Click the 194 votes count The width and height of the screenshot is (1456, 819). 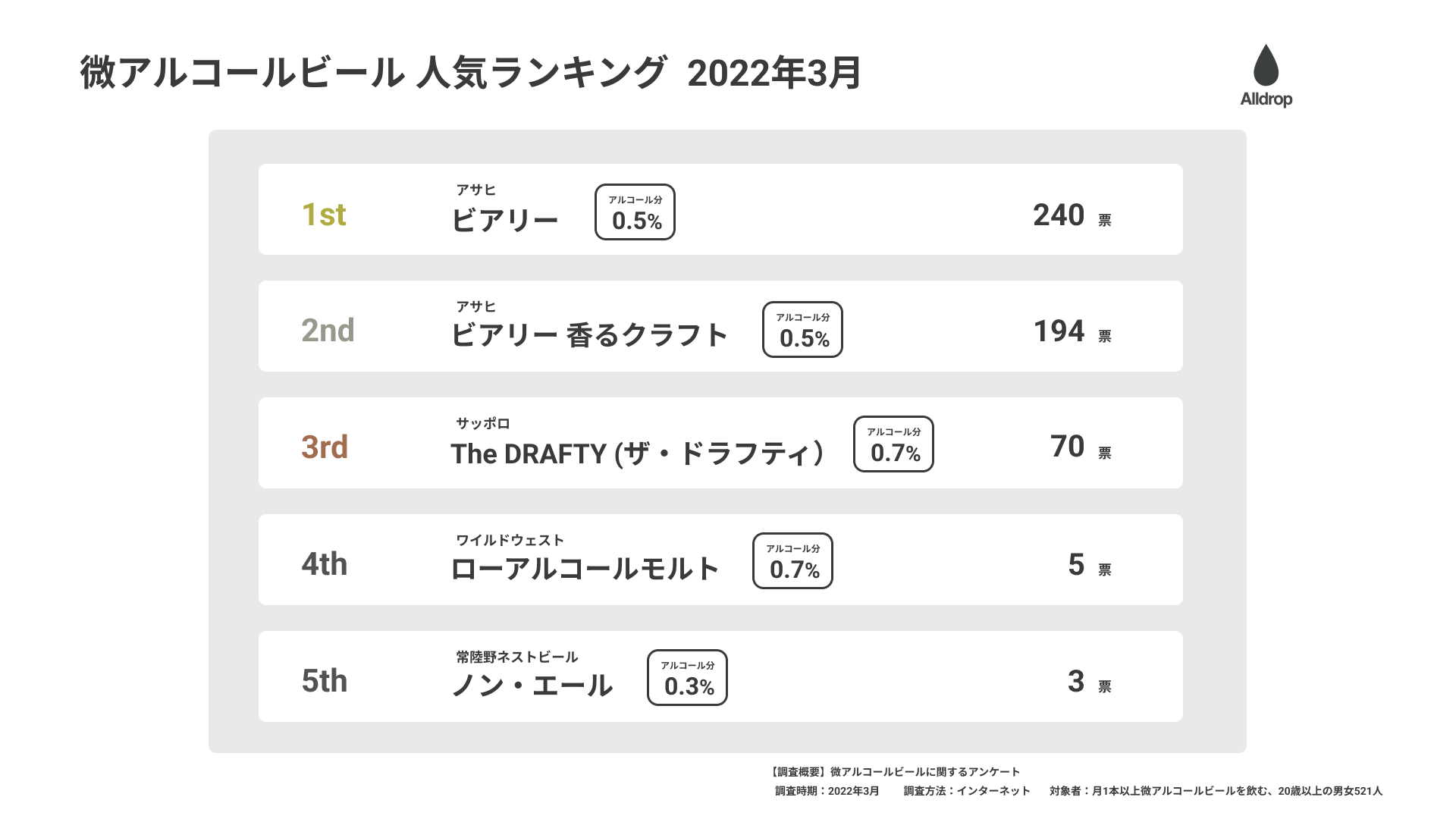click(1059, 331)
